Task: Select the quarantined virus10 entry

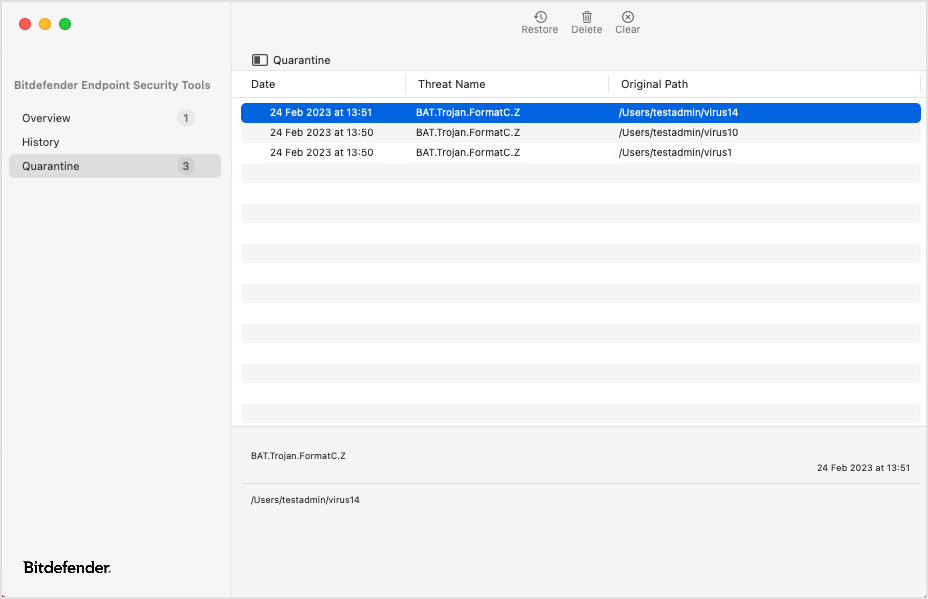Action: click(x=500, y=132)
